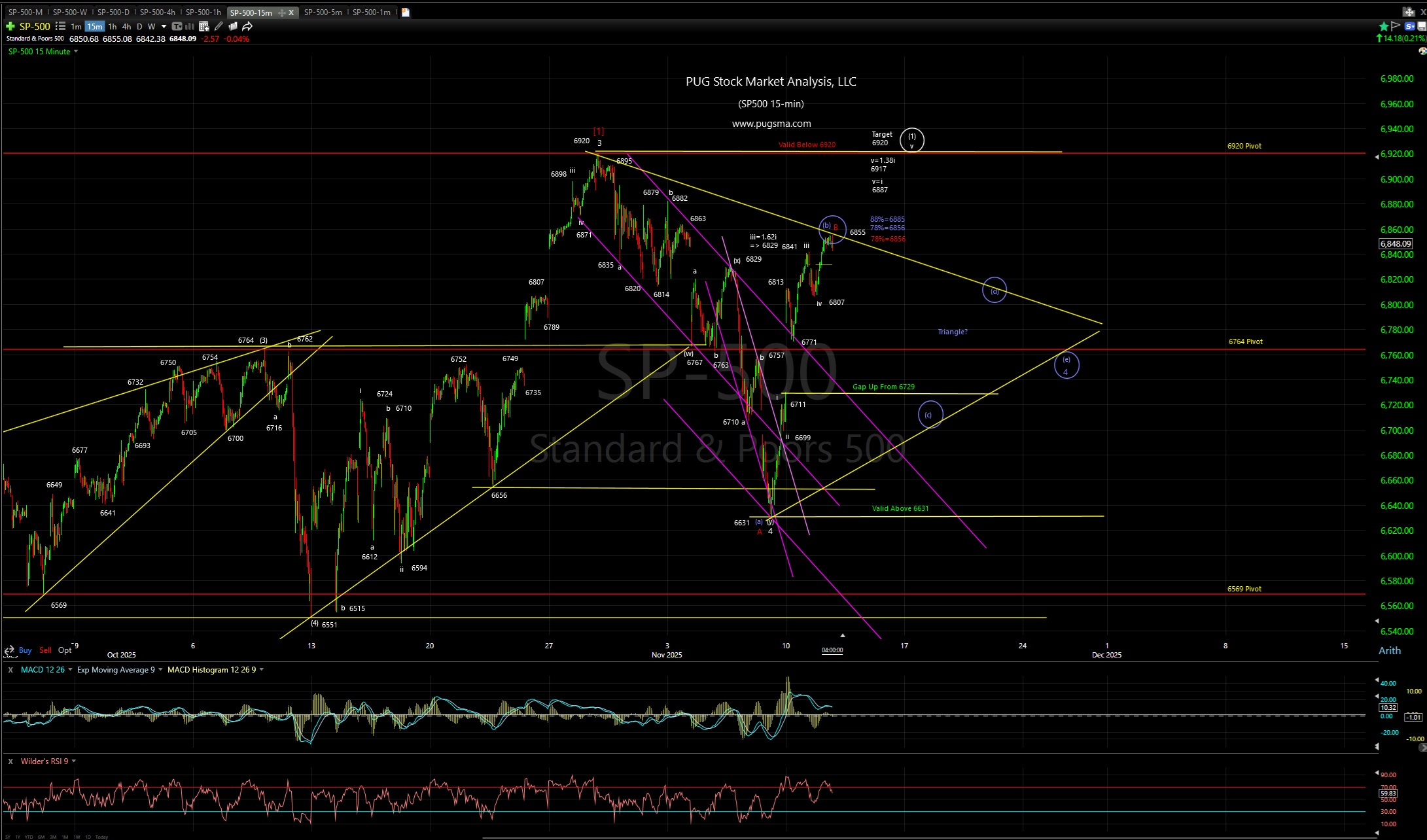1427x840 pixels.
Task: Click the TV price-label icon in the toolbar
Action: (175, 26)
